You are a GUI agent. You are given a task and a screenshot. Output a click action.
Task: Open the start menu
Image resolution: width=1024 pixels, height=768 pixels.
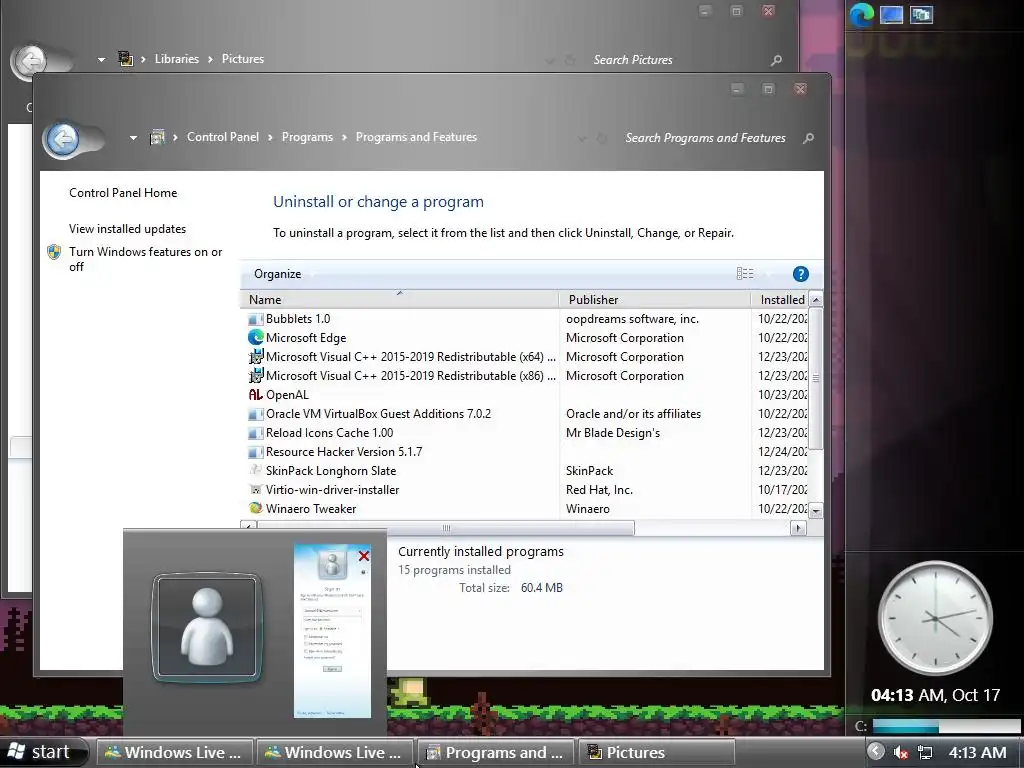click(x=43, y=752)
